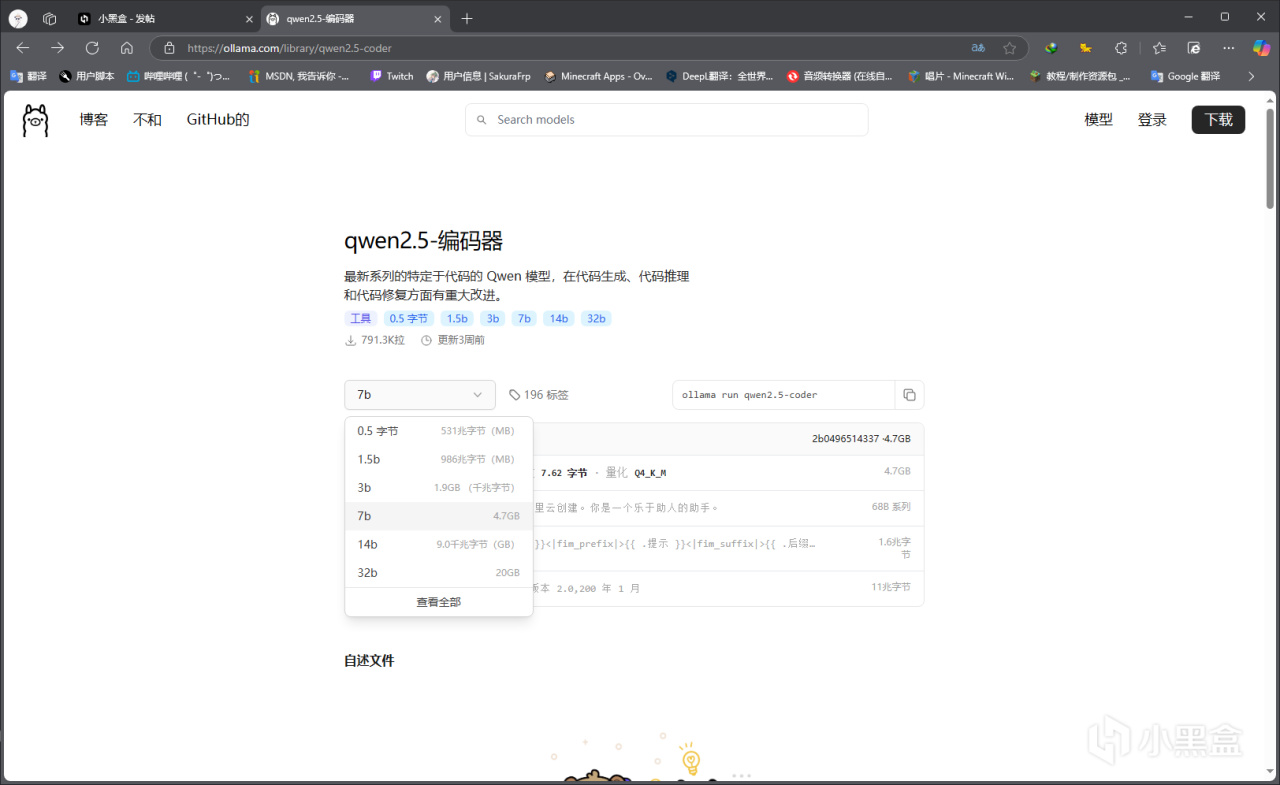Open the Minecraft Apps bookmark
This screenshot has height=785, width=1280.
tap(598, 76)
